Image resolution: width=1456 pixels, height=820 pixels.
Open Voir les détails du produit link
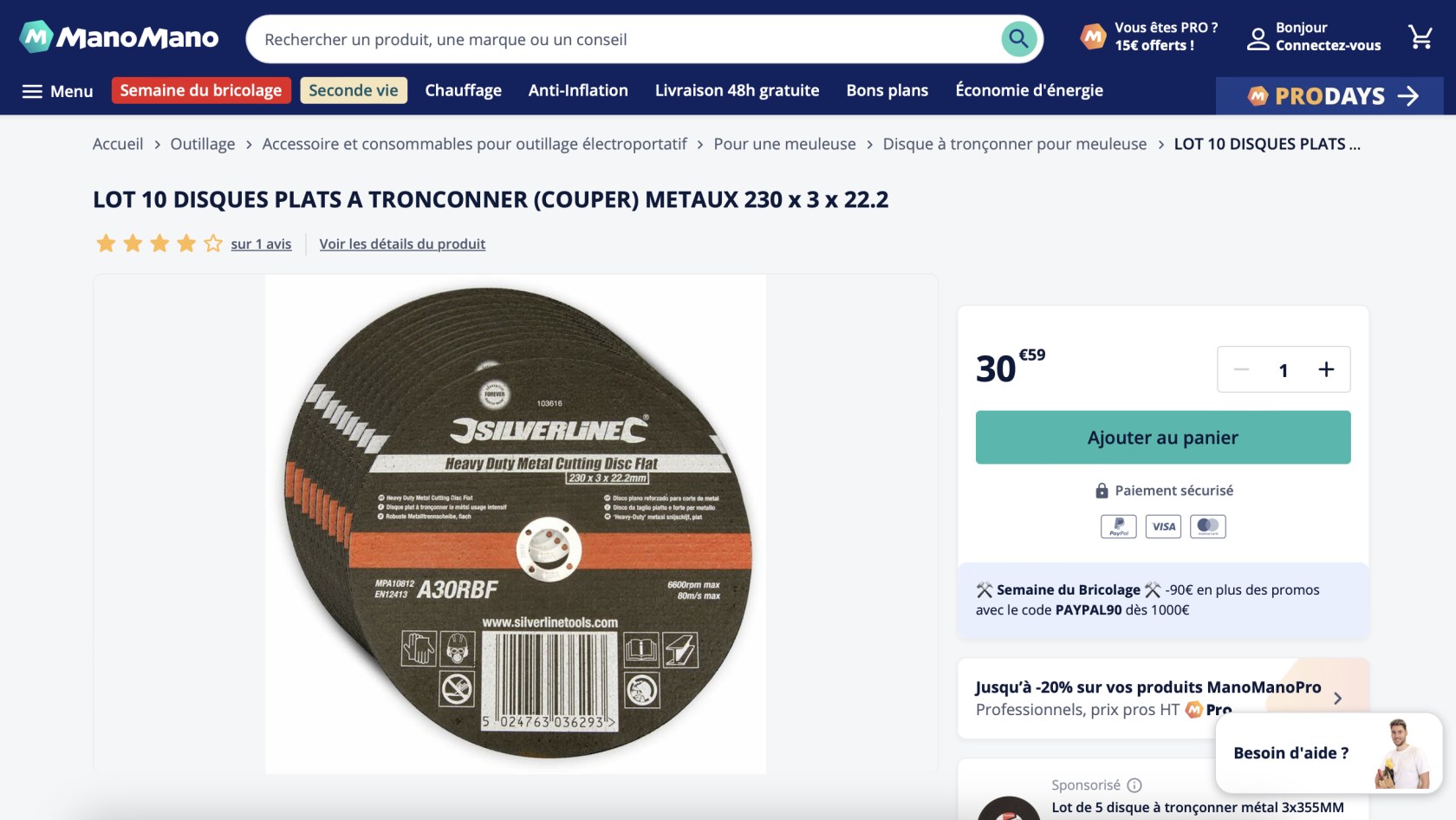coord(402,244)
